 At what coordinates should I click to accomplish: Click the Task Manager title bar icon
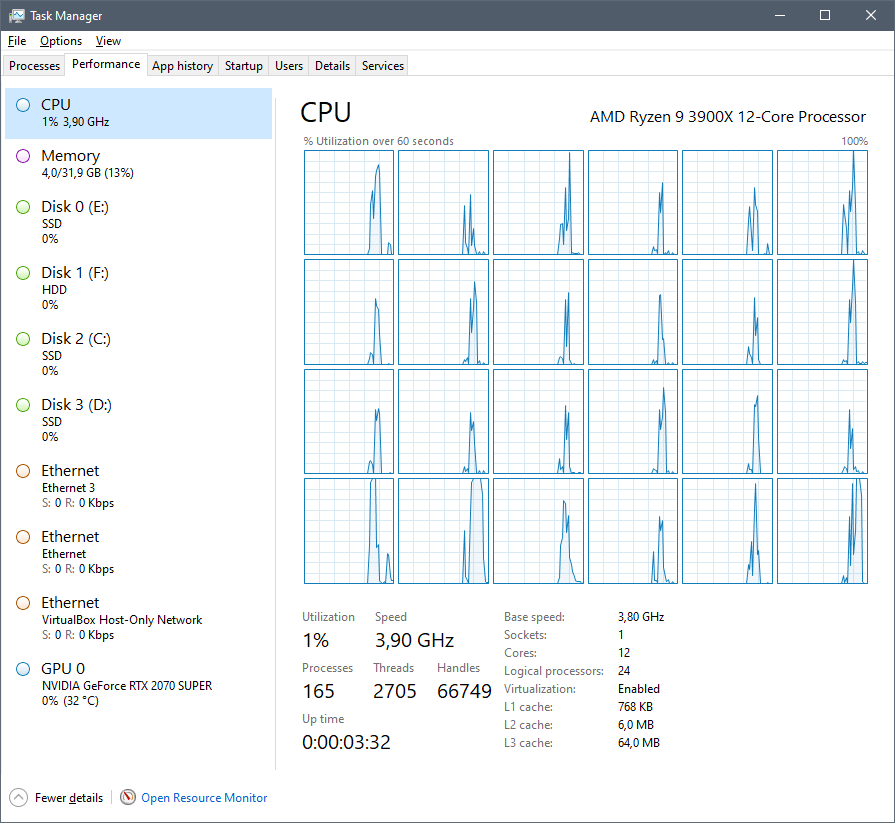click(x=17, y=16)
